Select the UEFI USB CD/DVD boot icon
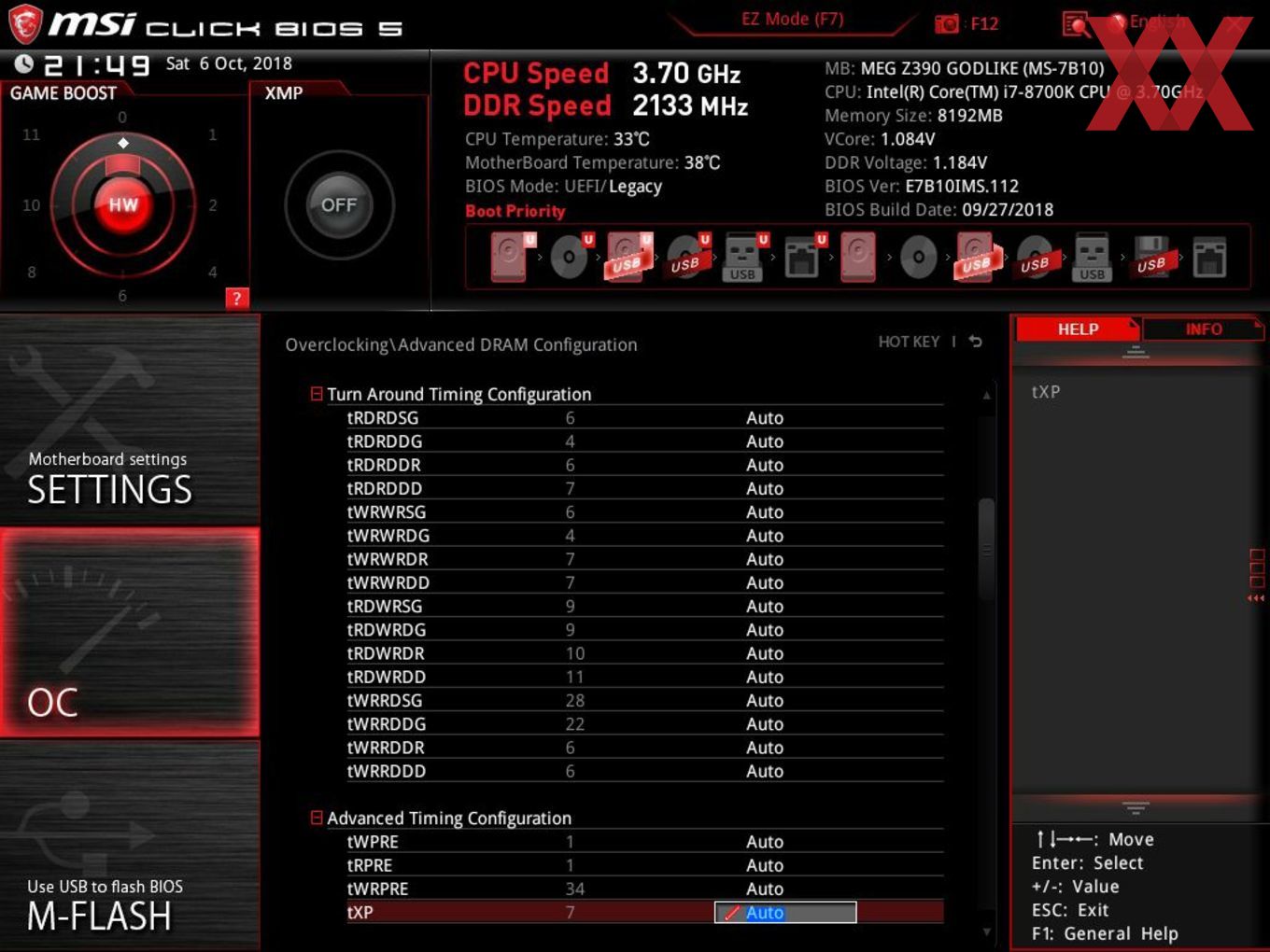The width and height of the screenshot is (1270, 952). click(x=687, y=257)
